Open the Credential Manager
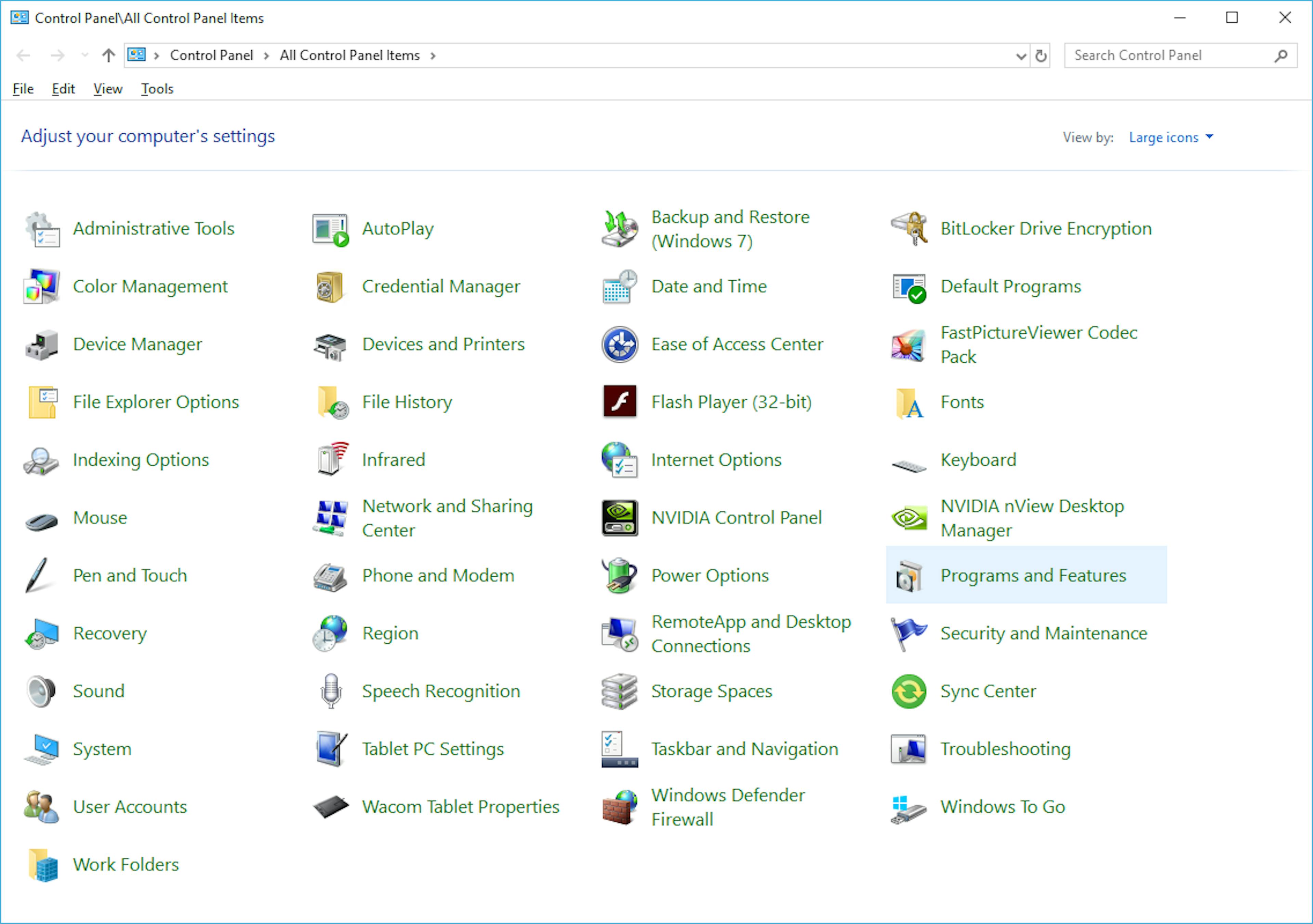 coord(441,286)
